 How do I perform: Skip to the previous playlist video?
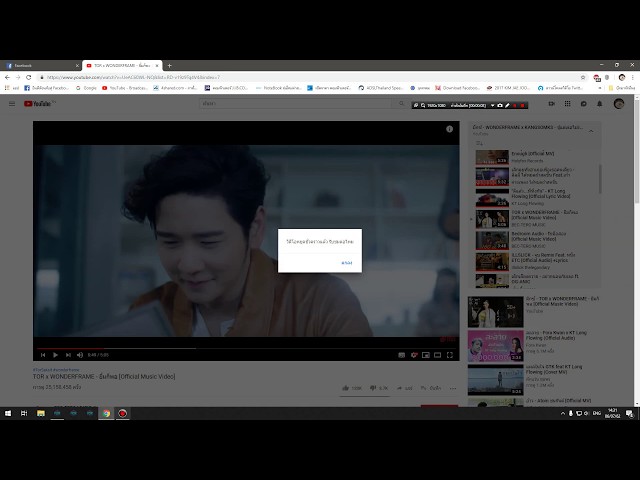(x=43, y=355)
